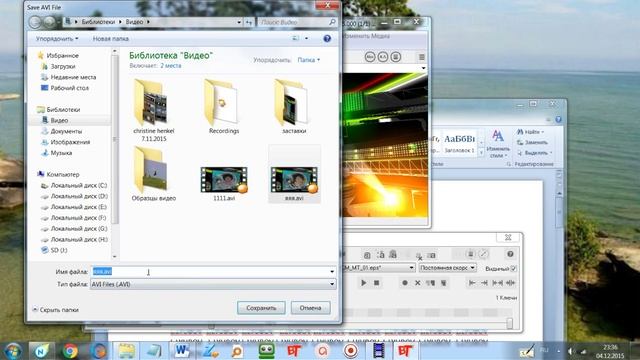Open the Тип файла AVI Files dropdown

pos(213,284)
